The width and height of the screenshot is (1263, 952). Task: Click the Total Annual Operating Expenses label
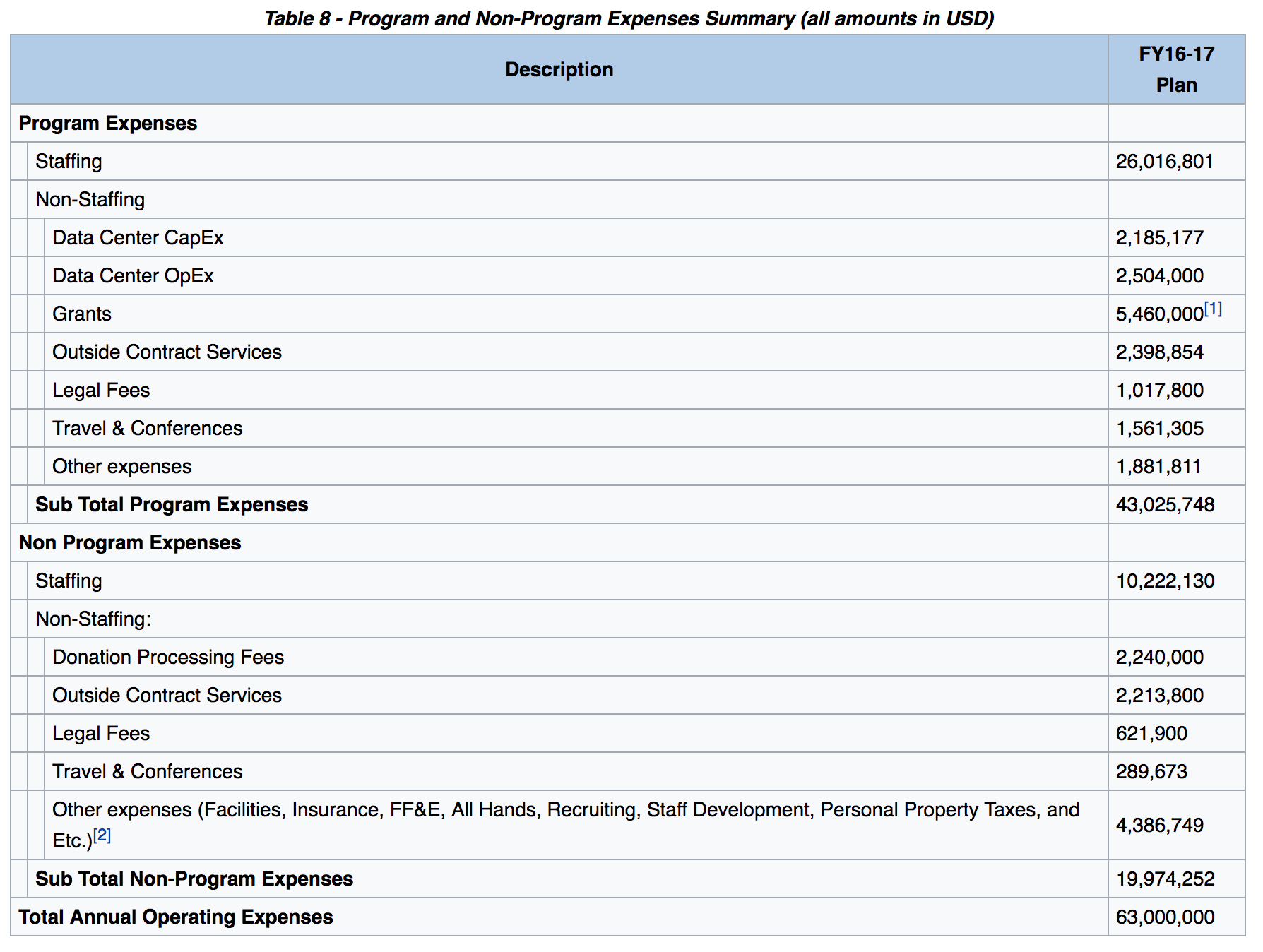coord(176,917)
